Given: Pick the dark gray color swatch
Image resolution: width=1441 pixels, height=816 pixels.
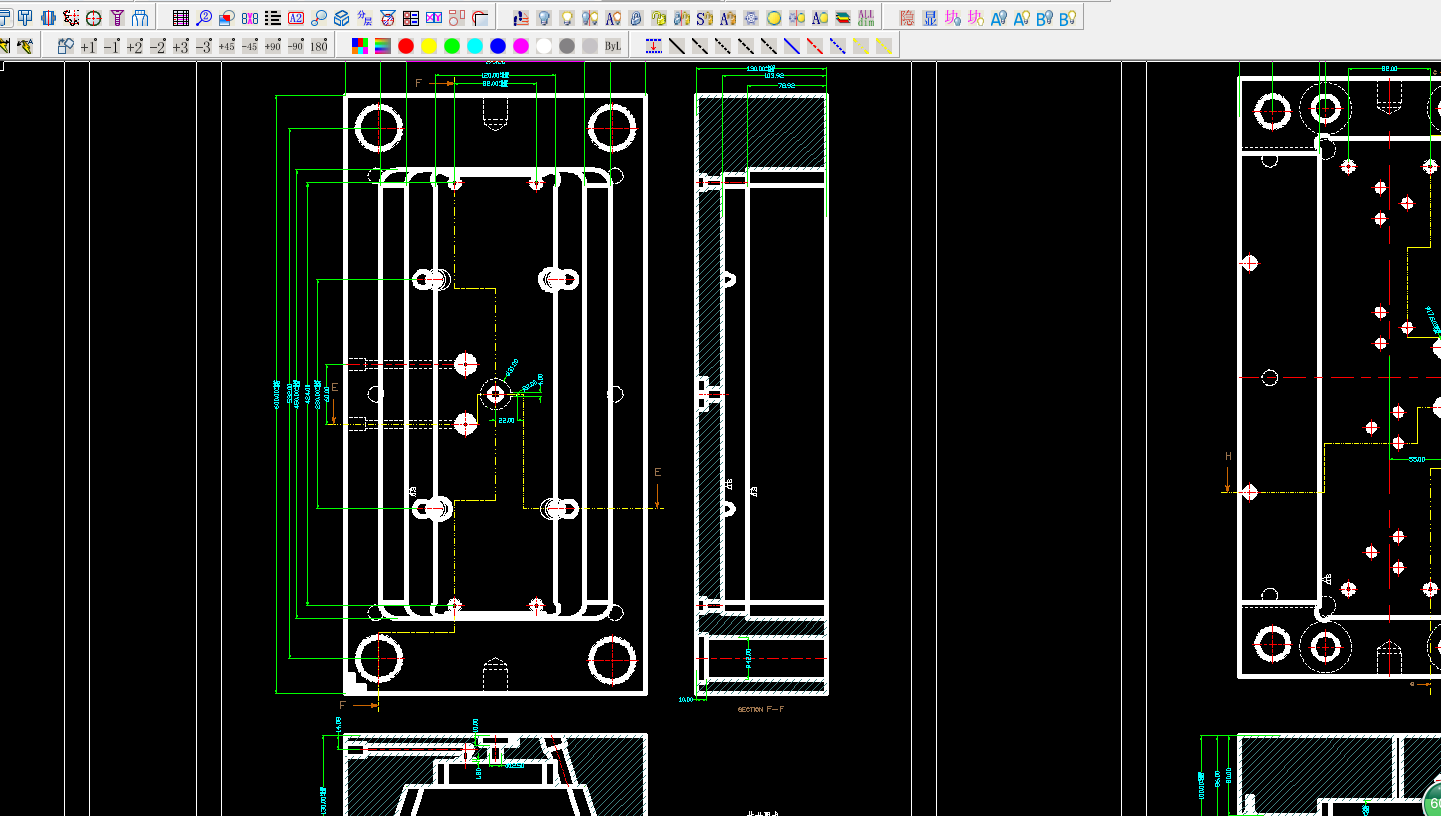Looking at the screenshot, I should (567, 46).
